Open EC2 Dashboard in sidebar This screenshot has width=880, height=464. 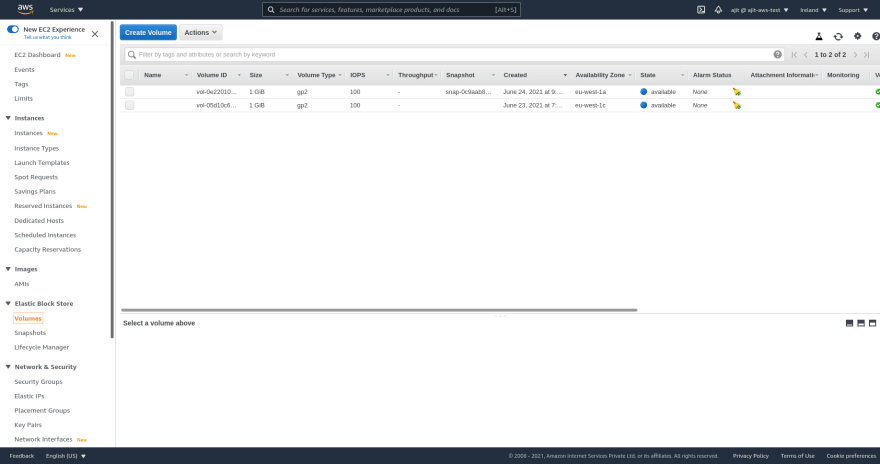37,54
